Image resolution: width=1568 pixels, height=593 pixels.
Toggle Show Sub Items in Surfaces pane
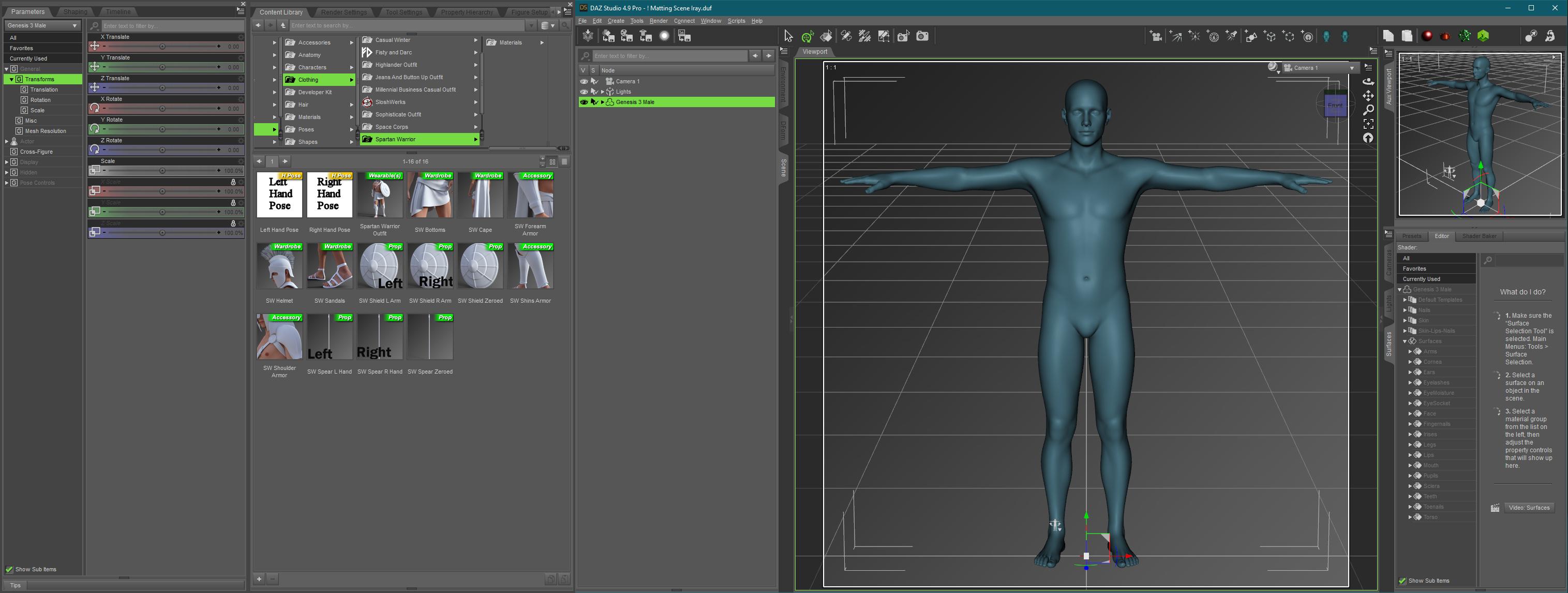coord(1402,581)
